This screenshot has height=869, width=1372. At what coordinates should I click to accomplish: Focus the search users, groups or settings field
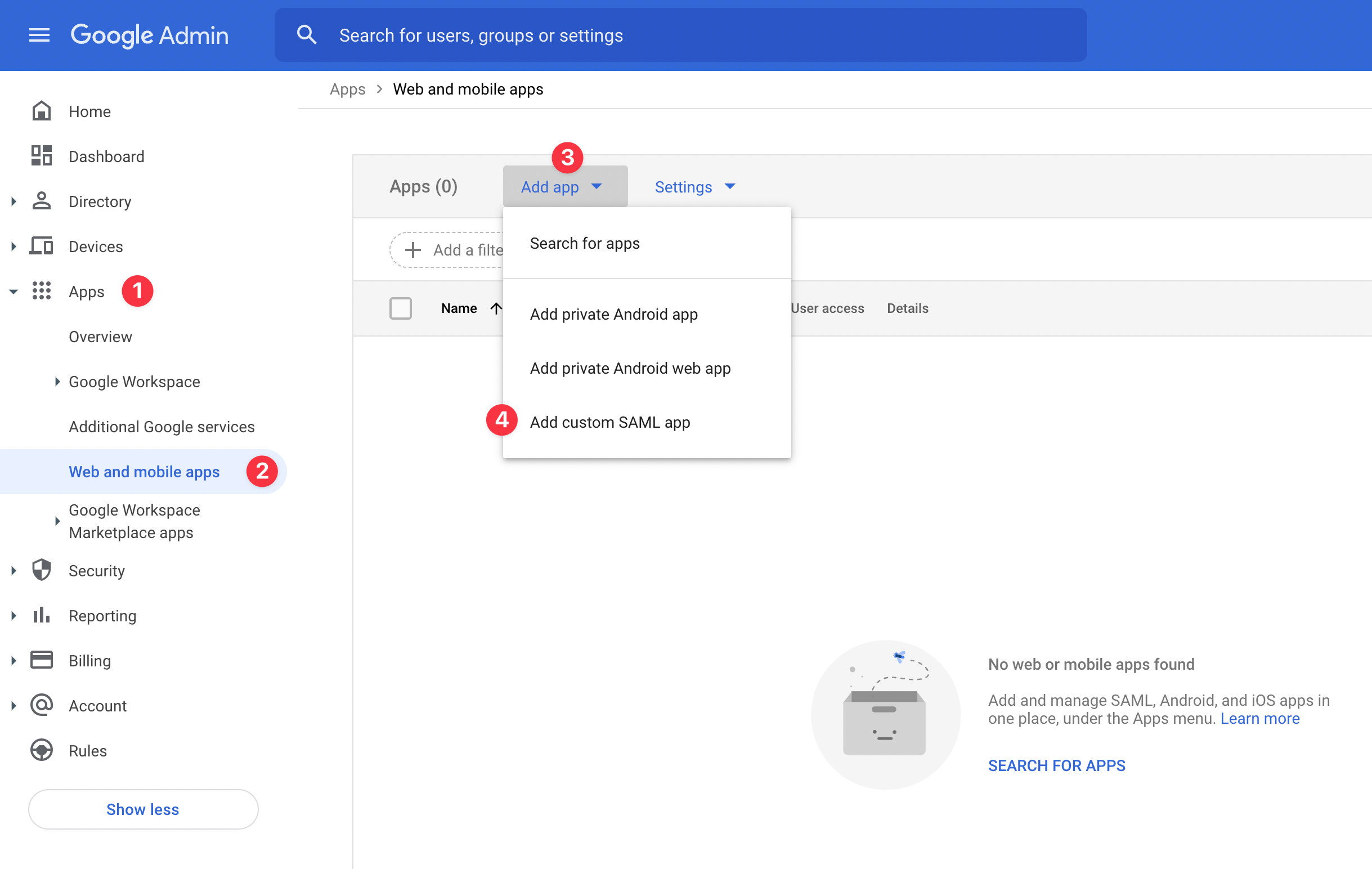(680, 35)
